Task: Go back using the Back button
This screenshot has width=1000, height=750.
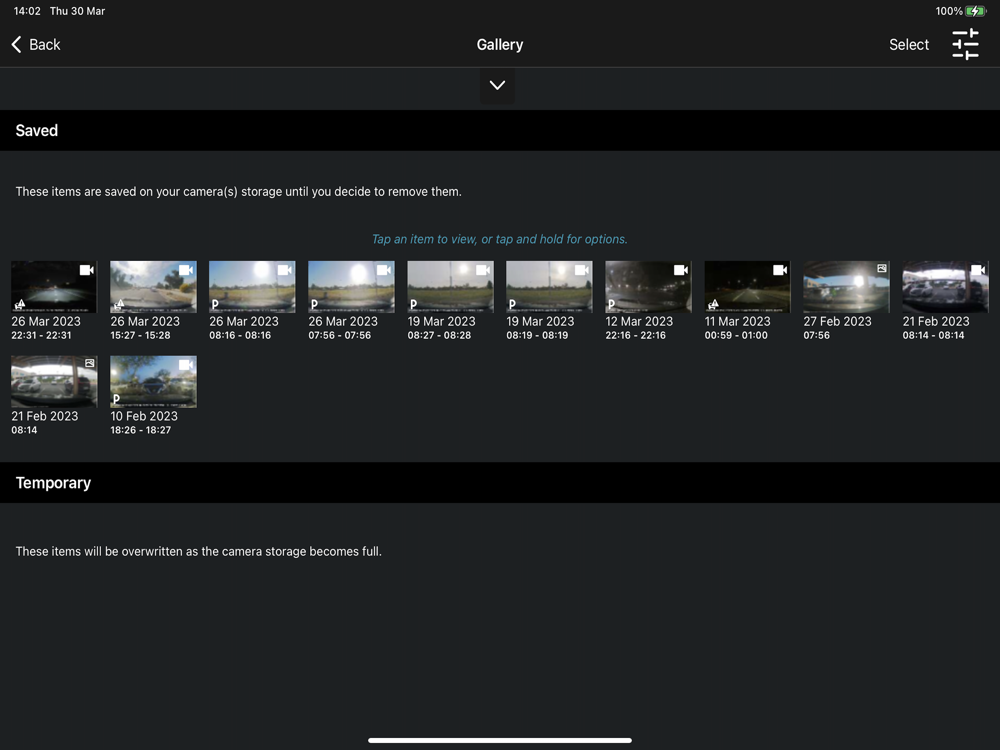Action: pyautogui.click(x=36, y=45)
